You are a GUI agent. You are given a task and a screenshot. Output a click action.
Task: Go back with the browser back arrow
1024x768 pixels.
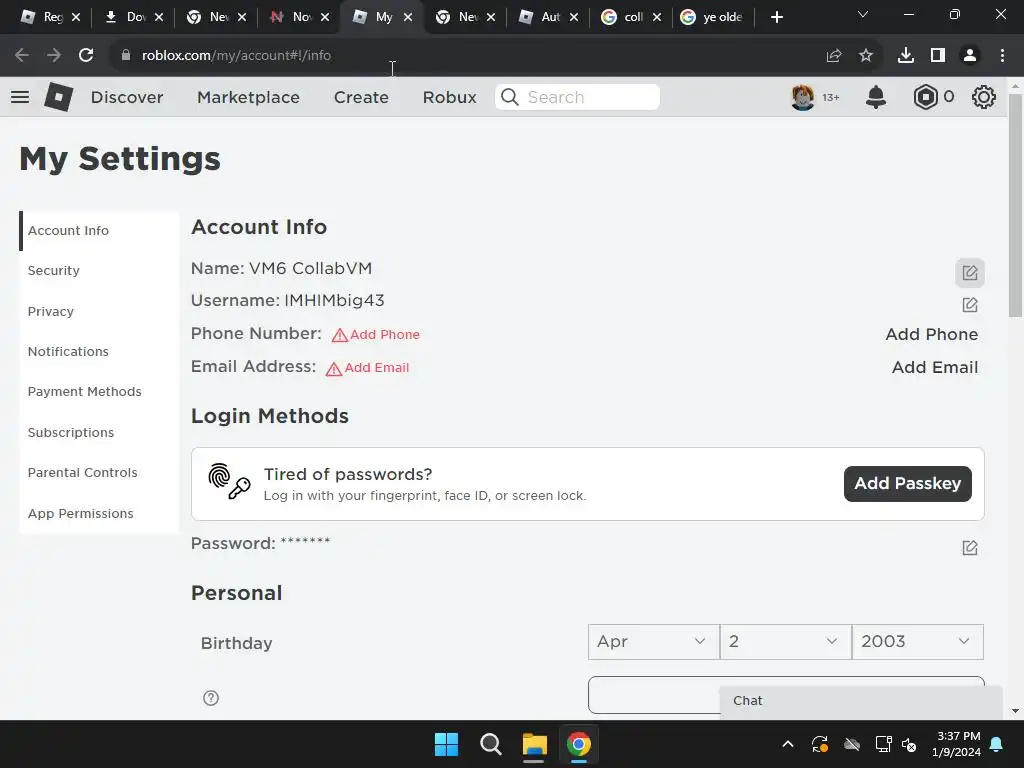pyautogui.click(x=22, y=55)
